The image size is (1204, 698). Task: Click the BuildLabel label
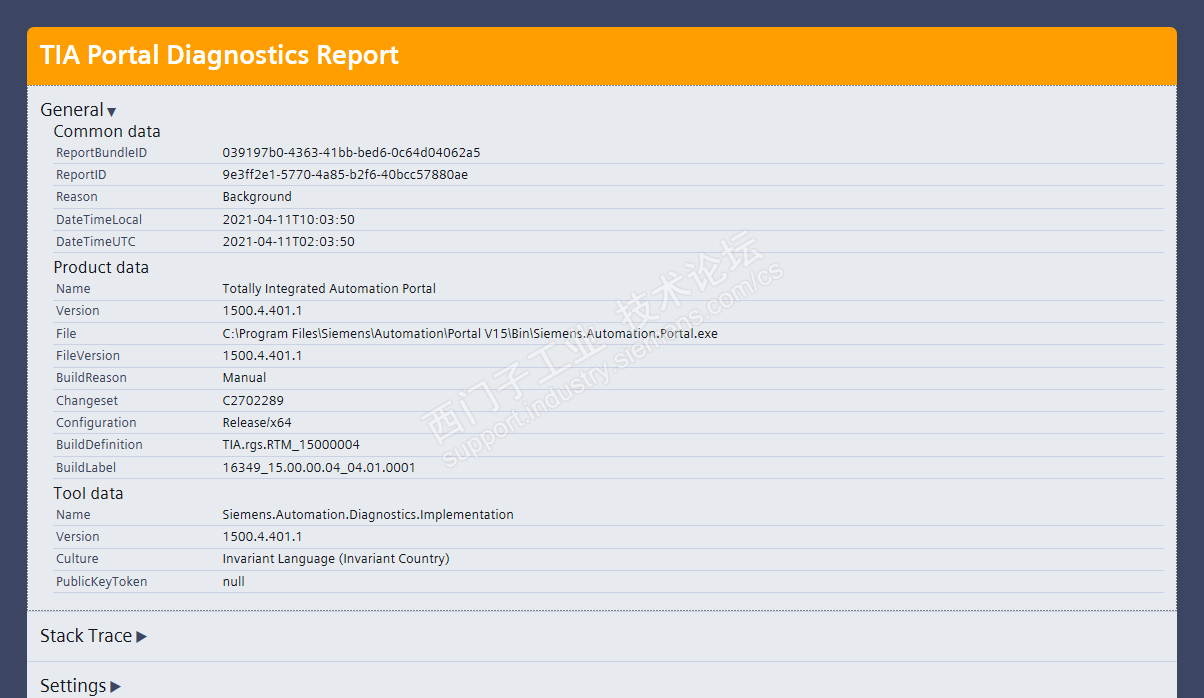pos(87,468)
